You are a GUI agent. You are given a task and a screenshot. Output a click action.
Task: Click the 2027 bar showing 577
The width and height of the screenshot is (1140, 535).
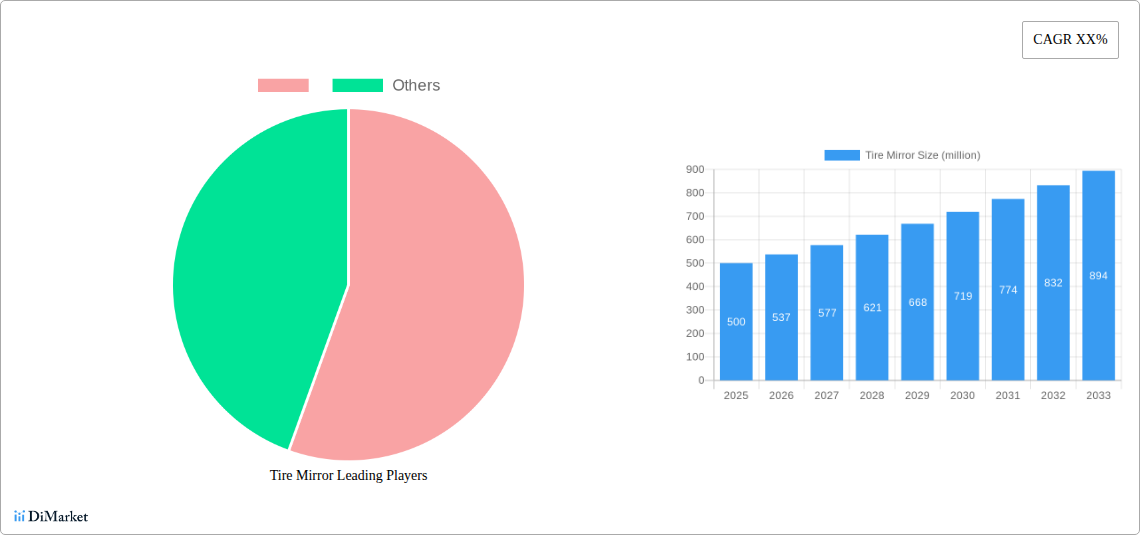(x=826, y=313)
